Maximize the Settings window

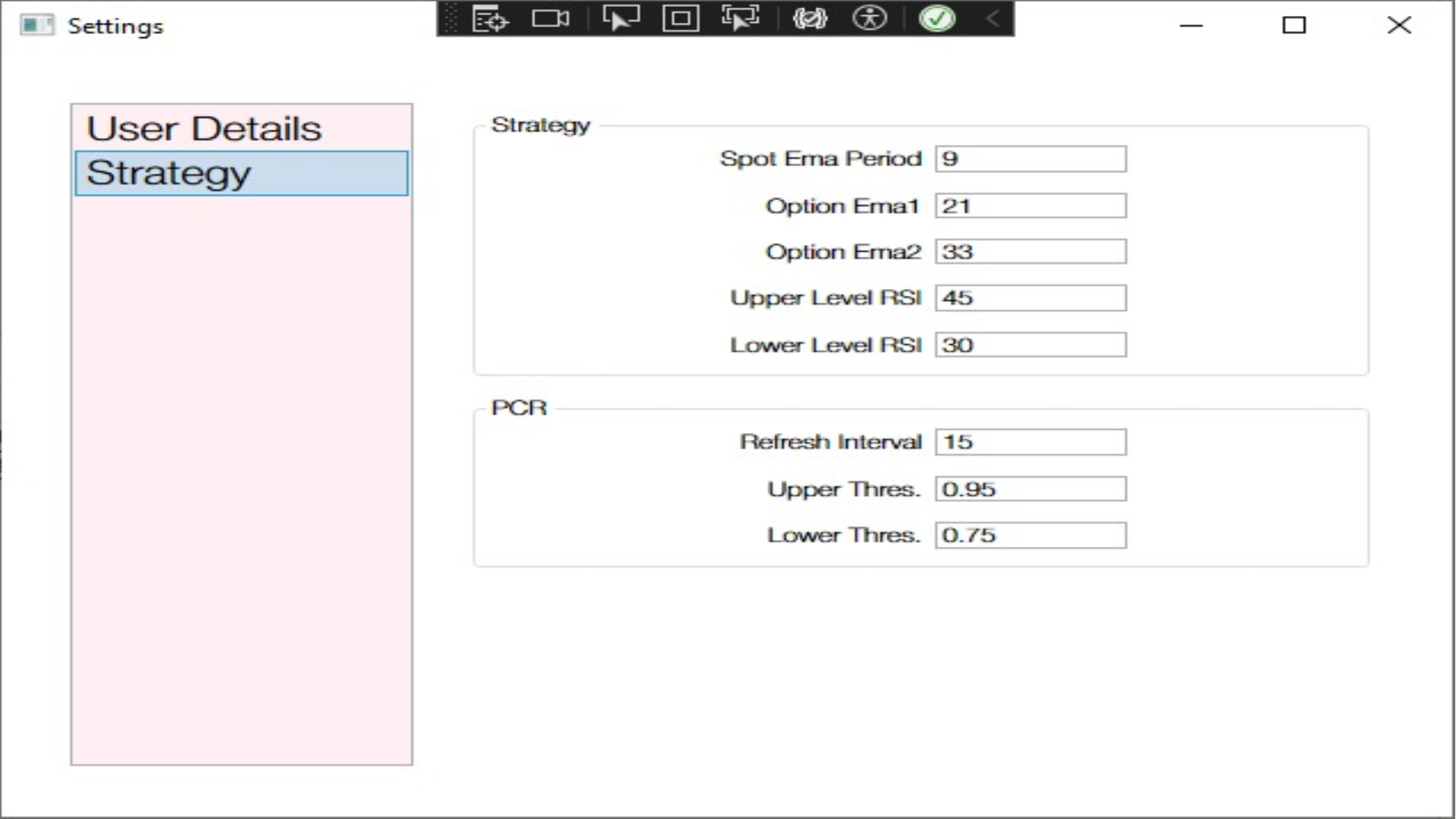point(1294,25)
